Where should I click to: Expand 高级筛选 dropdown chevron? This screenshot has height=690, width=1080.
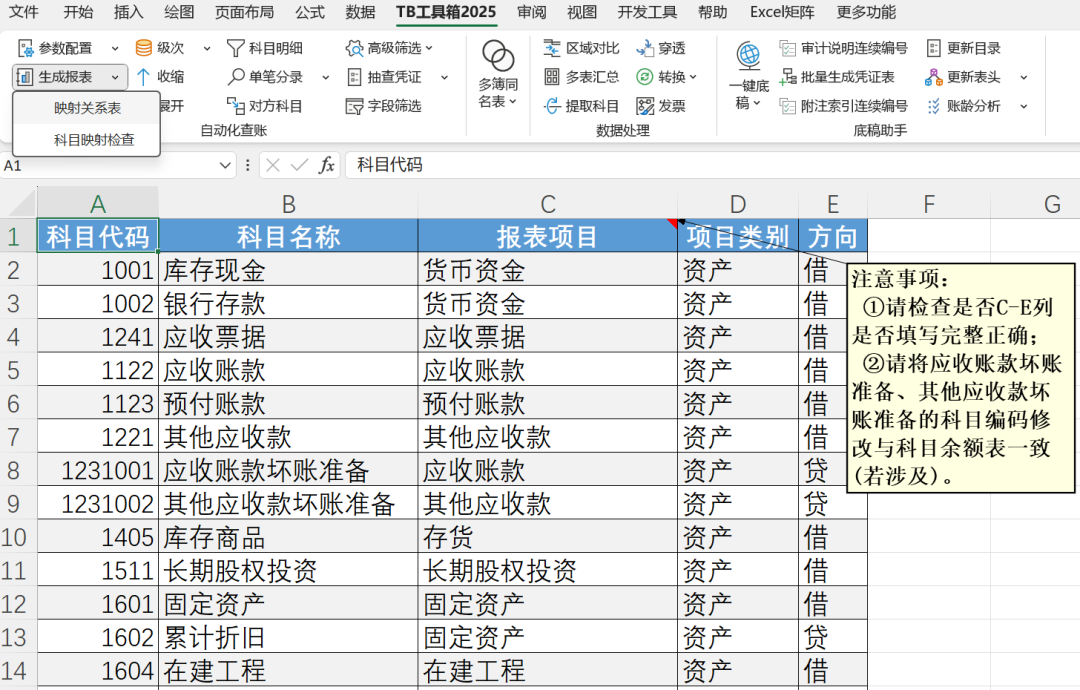[429, 48]
